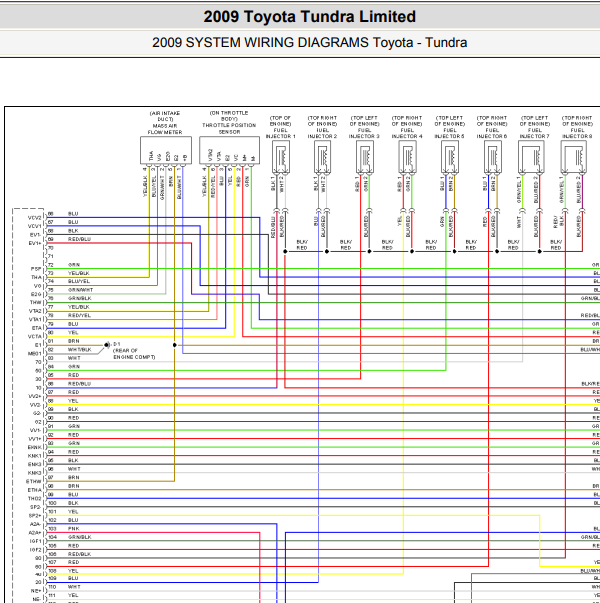Screen dimensions: 600x603
Task: Click pin 103 "PNK" wire label
Action: (x=73, y=529)
